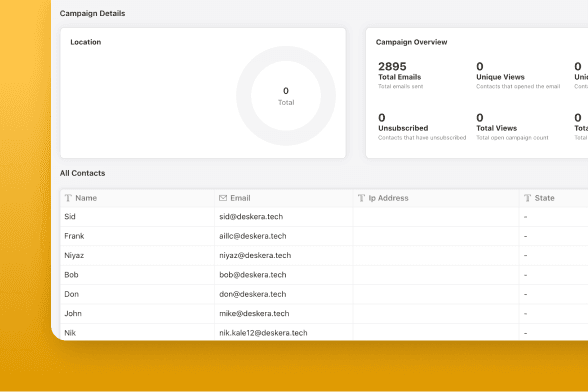Click nik.kale12@deskera.tech email
Image resolution: width=588 pixels, height=392 pixels.
pos(263,333)
